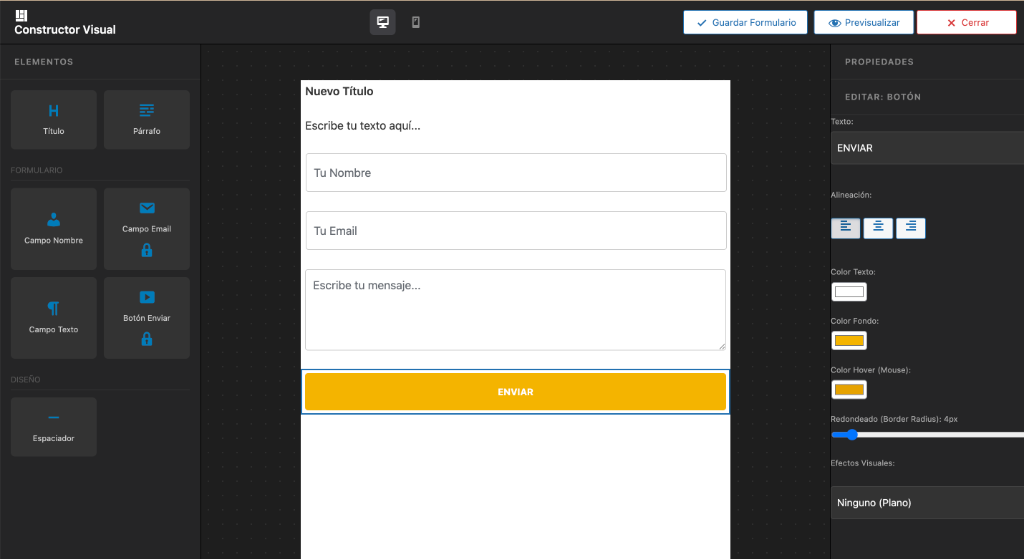Open the Efectos Visuales dropdown
The width and height of the screenshot is (1024, 559).
(927, 502)
